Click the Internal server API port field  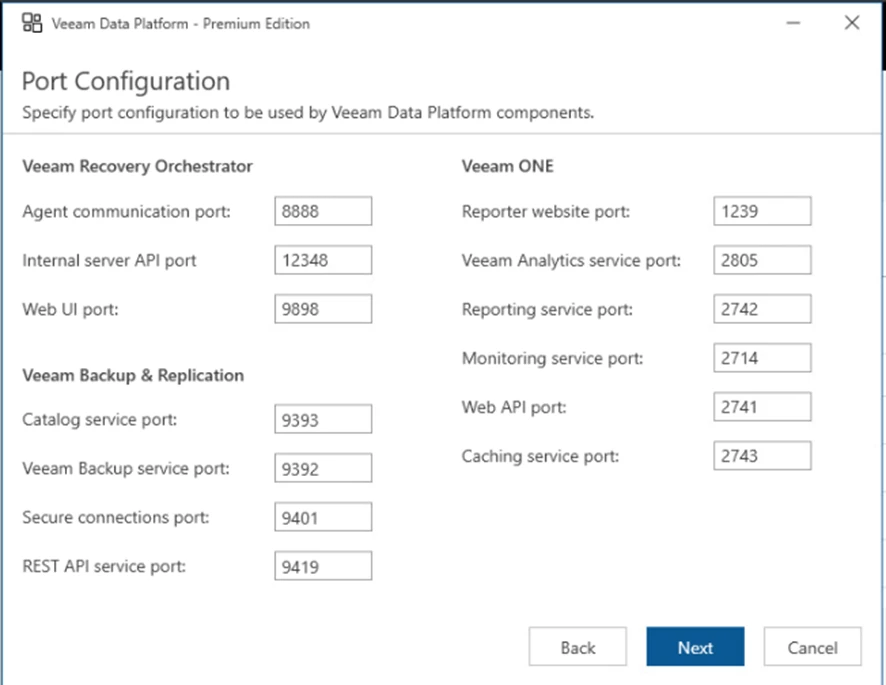click(x=323, y=260)
